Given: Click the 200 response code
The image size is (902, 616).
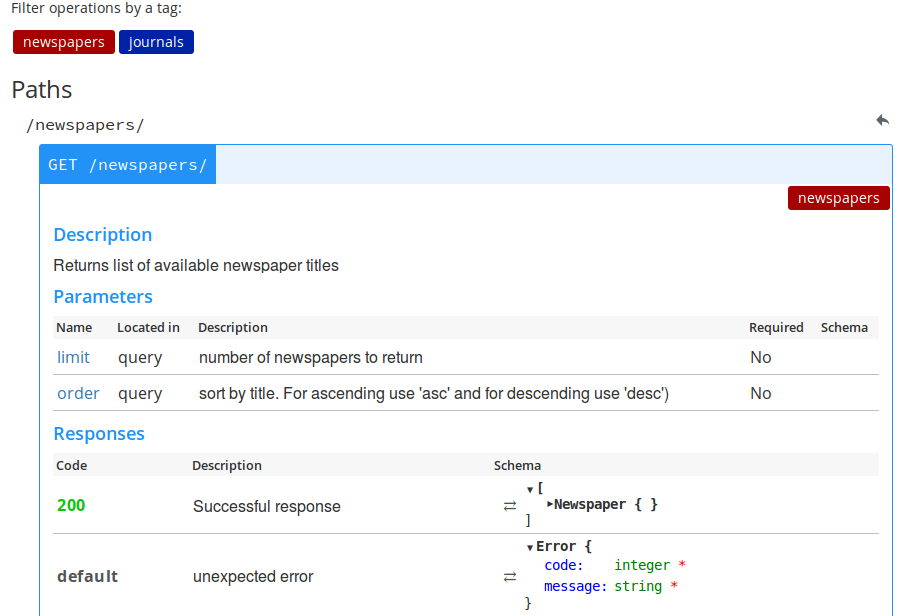Looking at the screenshot, I should [x=71, y=505].
